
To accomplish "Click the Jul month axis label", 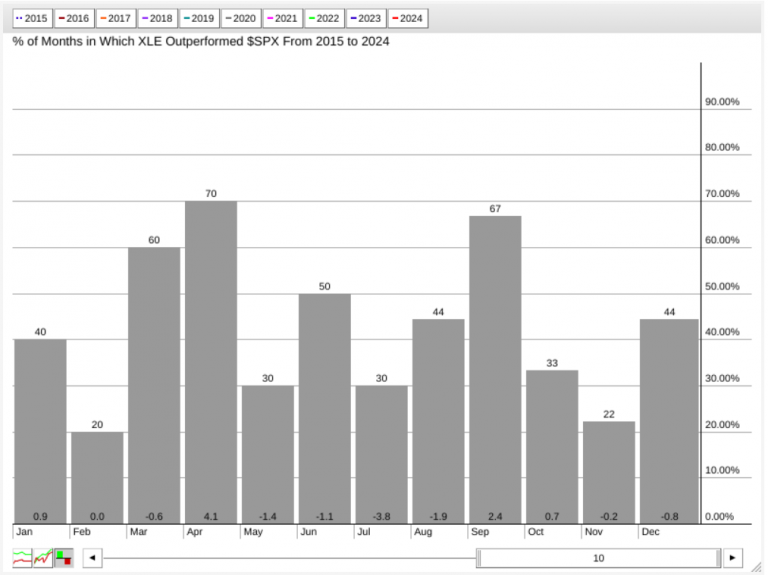I will click(364, 532).
